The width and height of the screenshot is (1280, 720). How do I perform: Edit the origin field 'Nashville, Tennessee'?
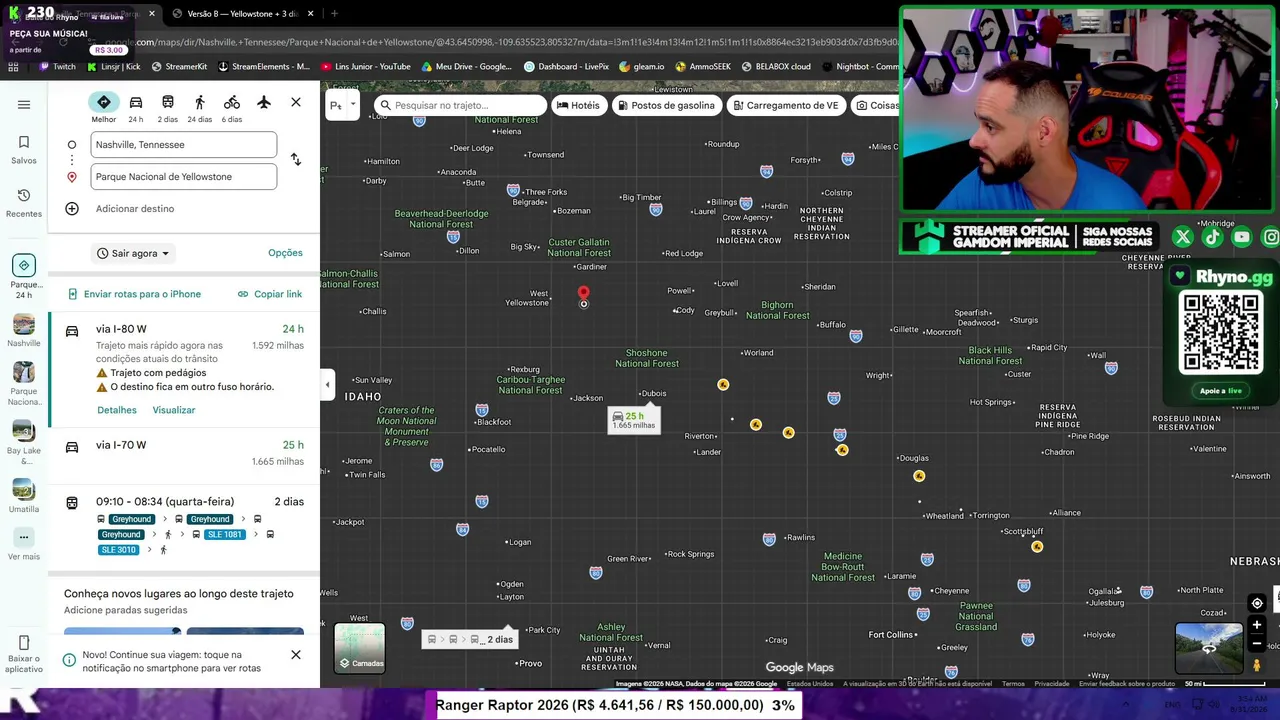pos(184,145)
